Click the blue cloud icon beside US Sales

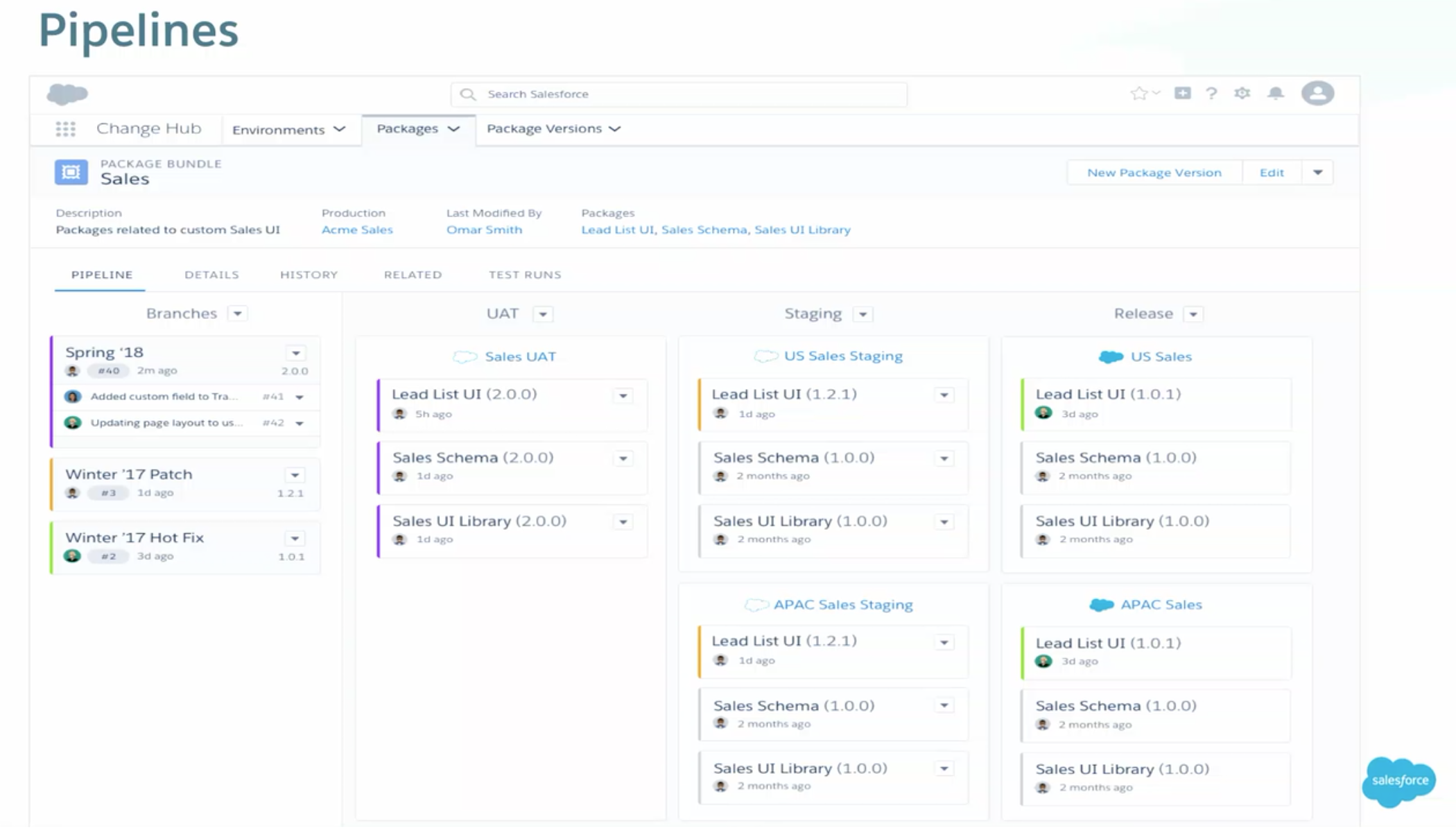[1111, 356]
